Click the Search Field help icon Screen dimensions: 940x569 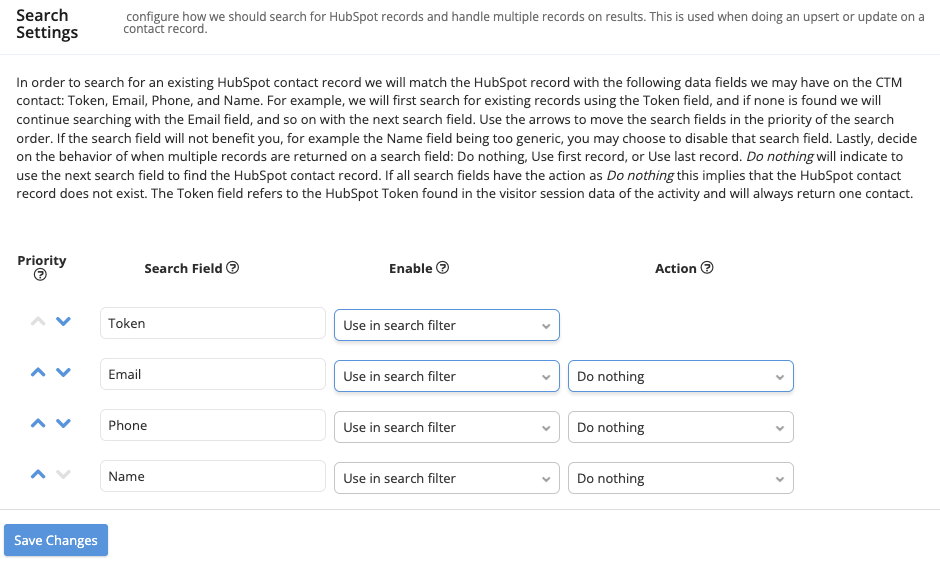233,268
